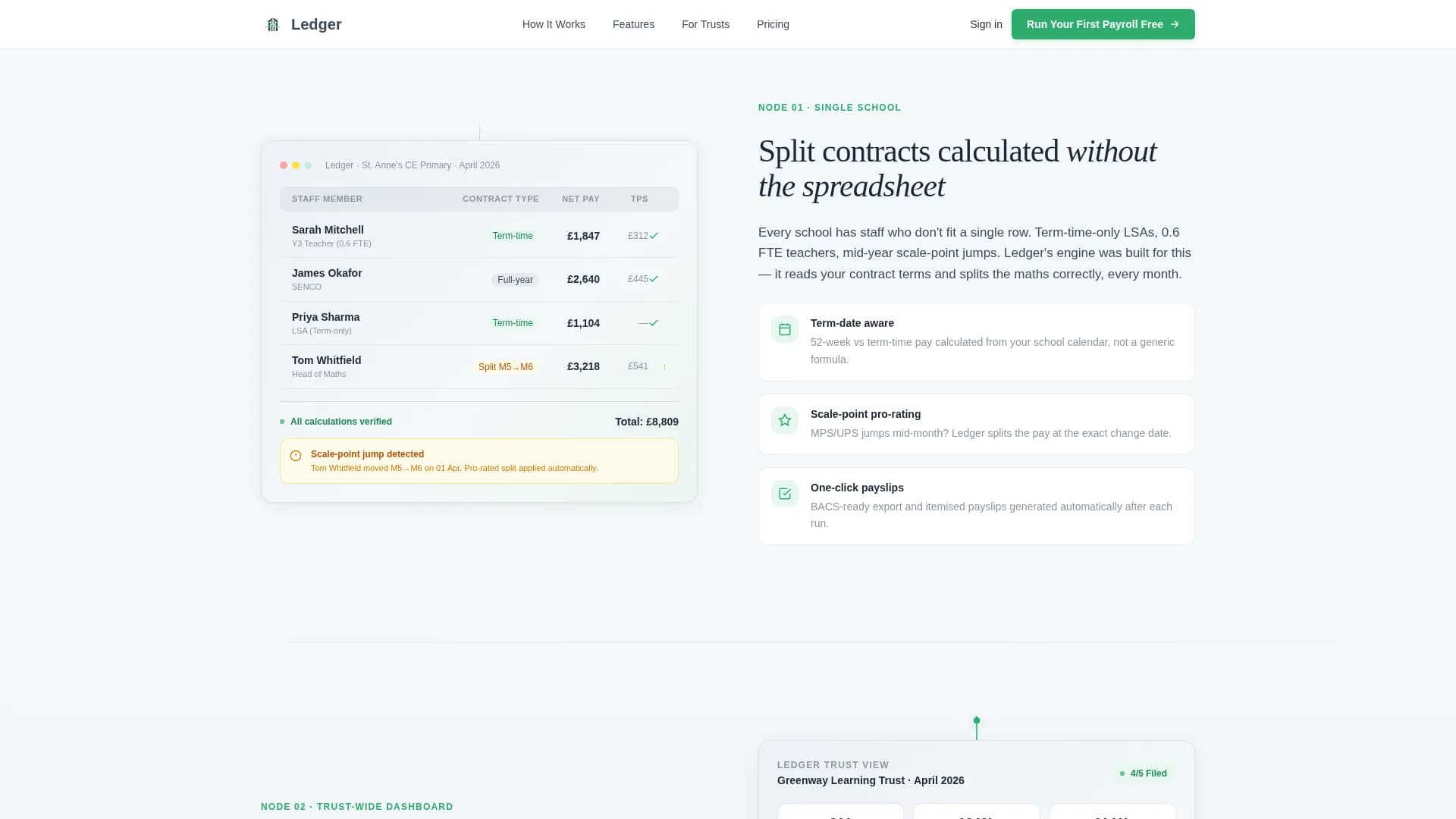Click the SENCO role subtitle
1456x819 pixels.
(306, 287)
